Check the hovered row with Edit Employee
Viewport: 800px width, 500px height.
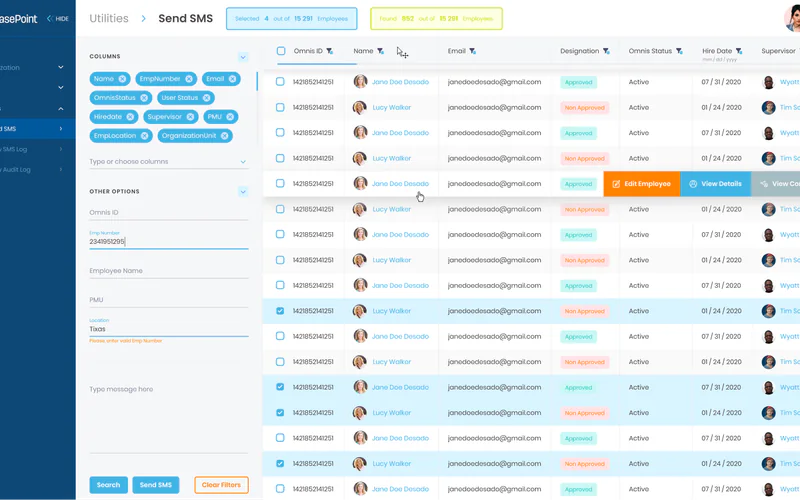[x=280, y=183]
